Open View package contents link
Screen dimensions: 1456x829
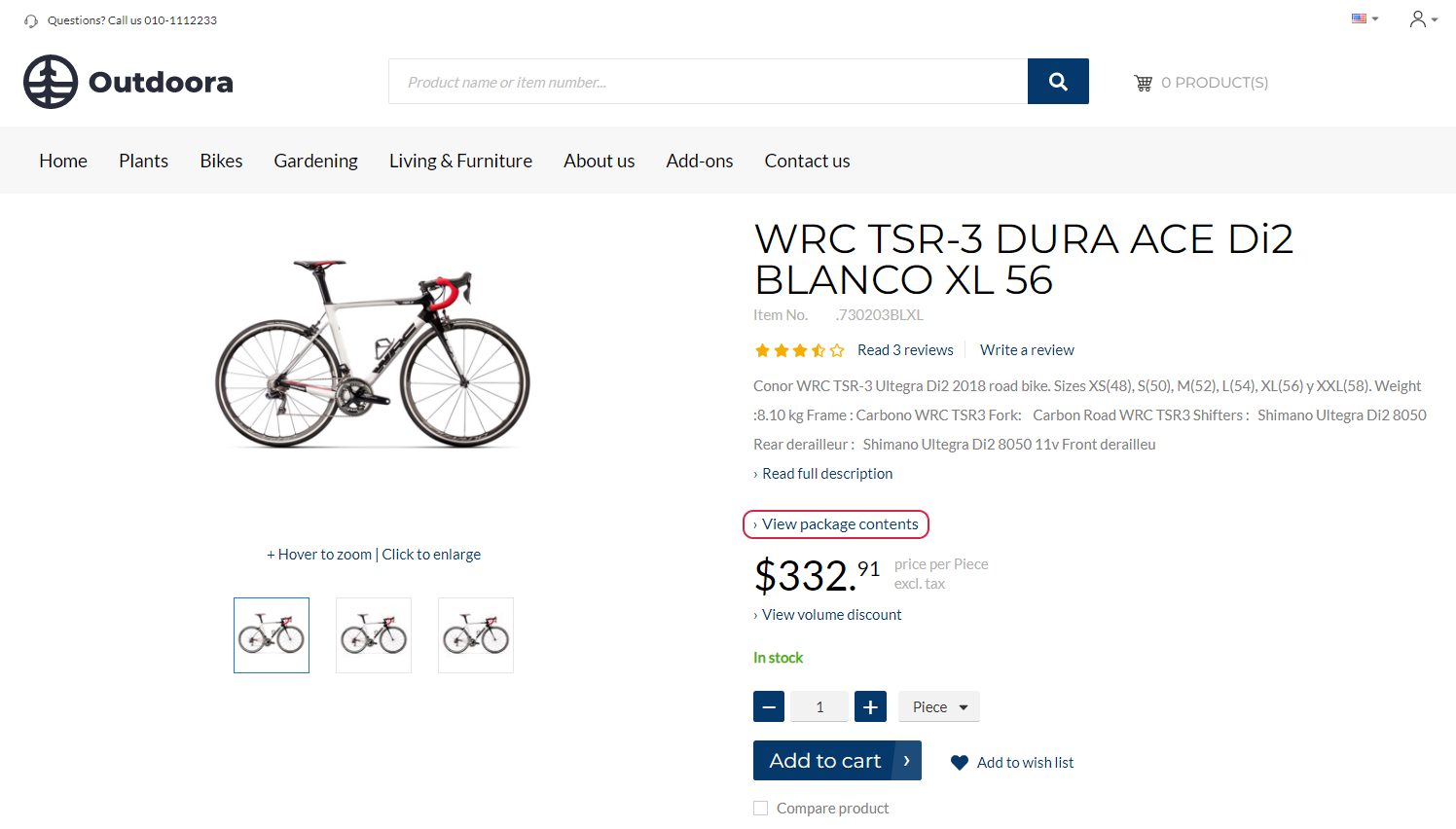click(x=839, y=524)
